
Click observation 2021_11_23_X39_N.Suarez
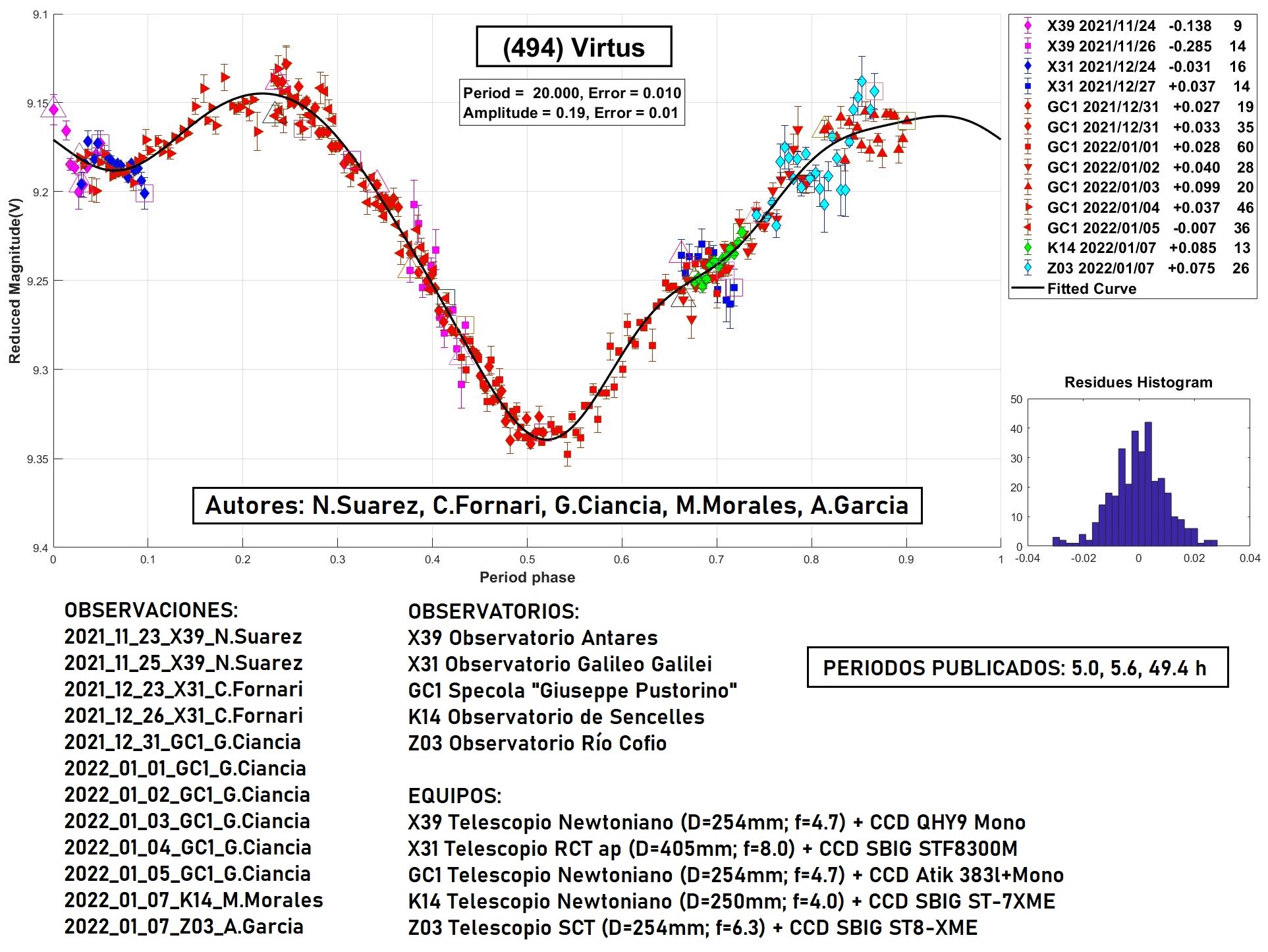(x=183, y=636)
